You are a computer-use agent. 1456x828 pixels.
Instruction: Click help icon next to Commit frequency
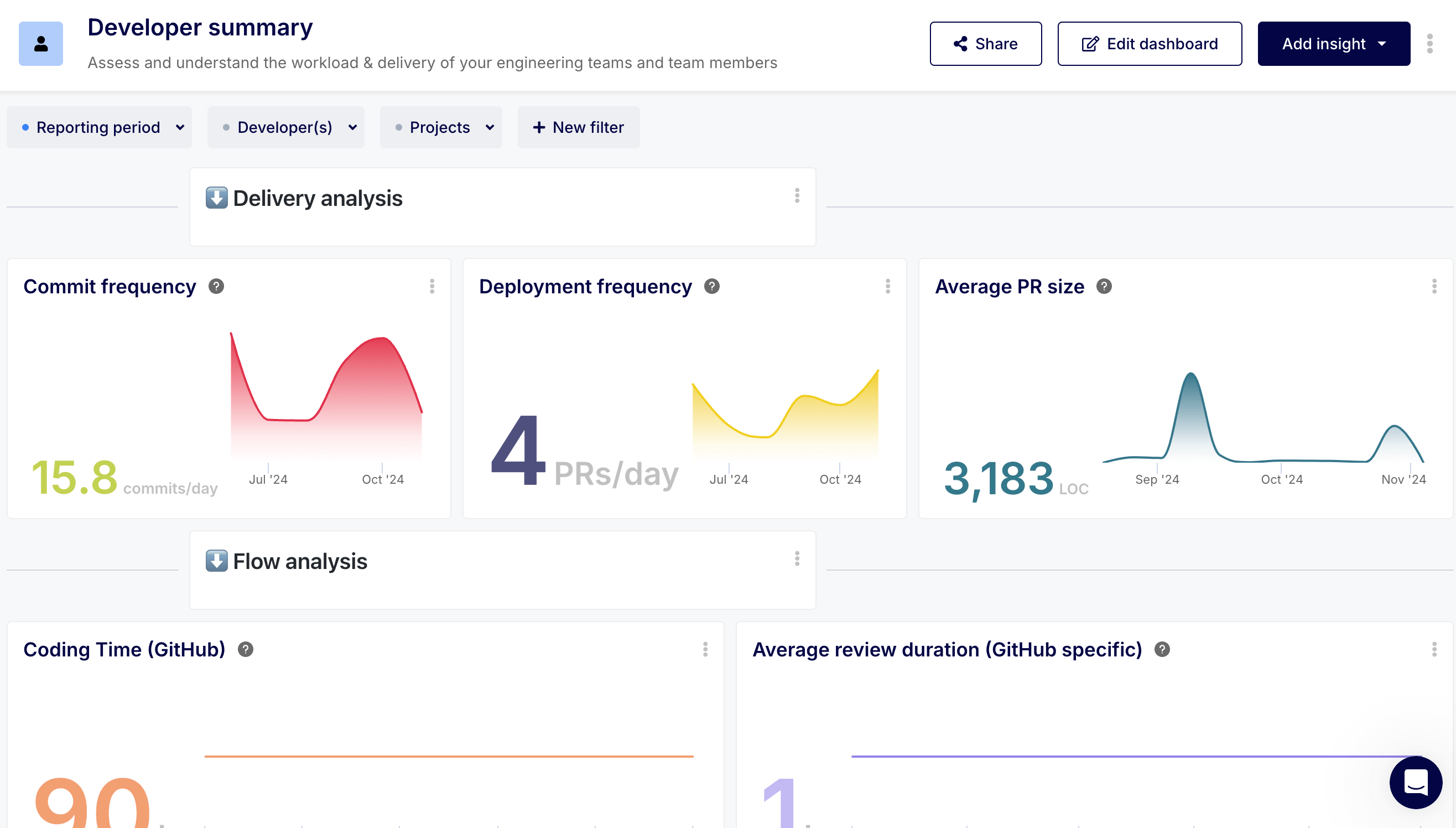[x=216, y=286]
